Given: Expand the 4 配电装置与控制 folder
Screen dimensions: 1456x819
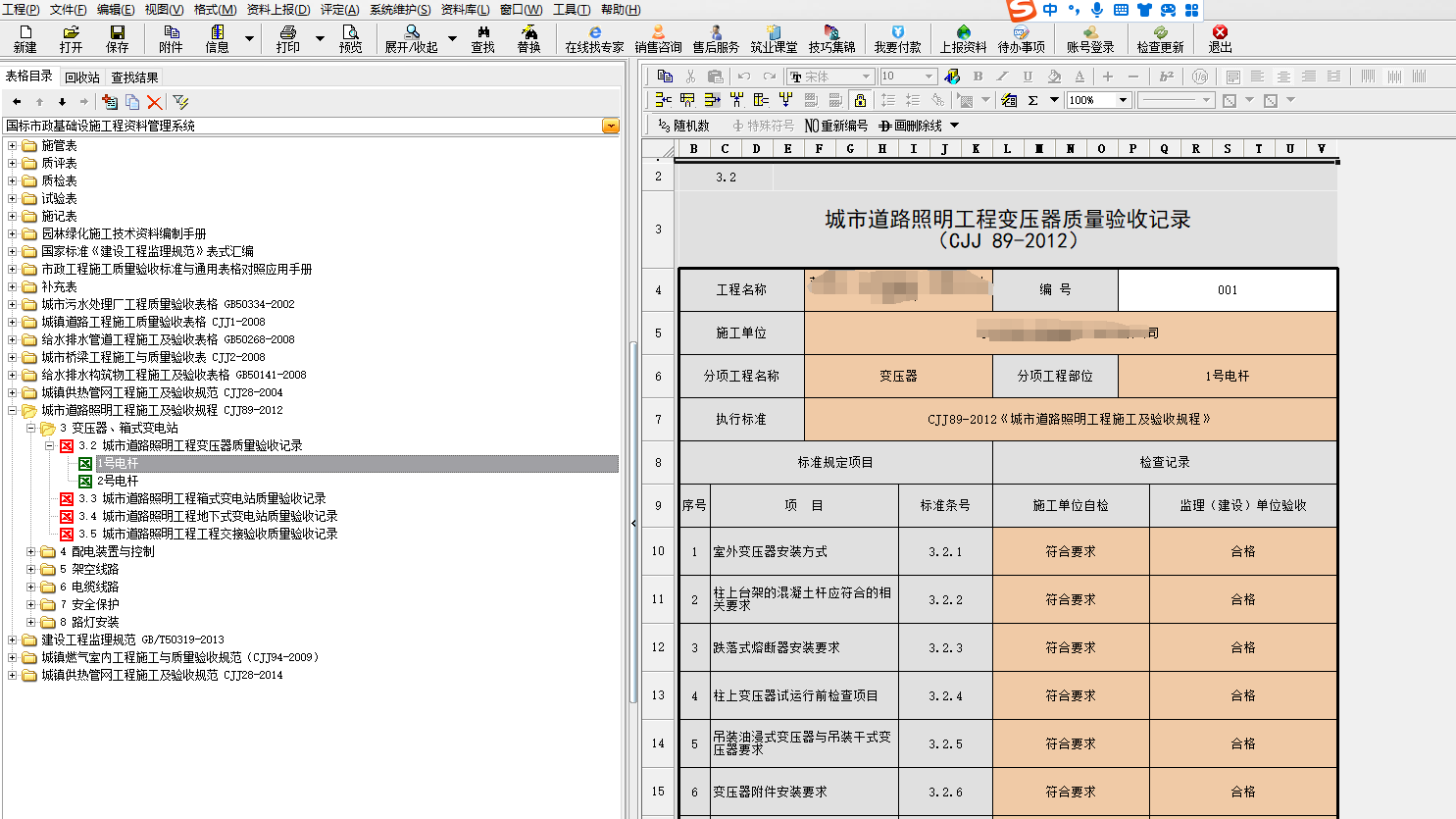Looking at the screenshot, I should point(31,551).
